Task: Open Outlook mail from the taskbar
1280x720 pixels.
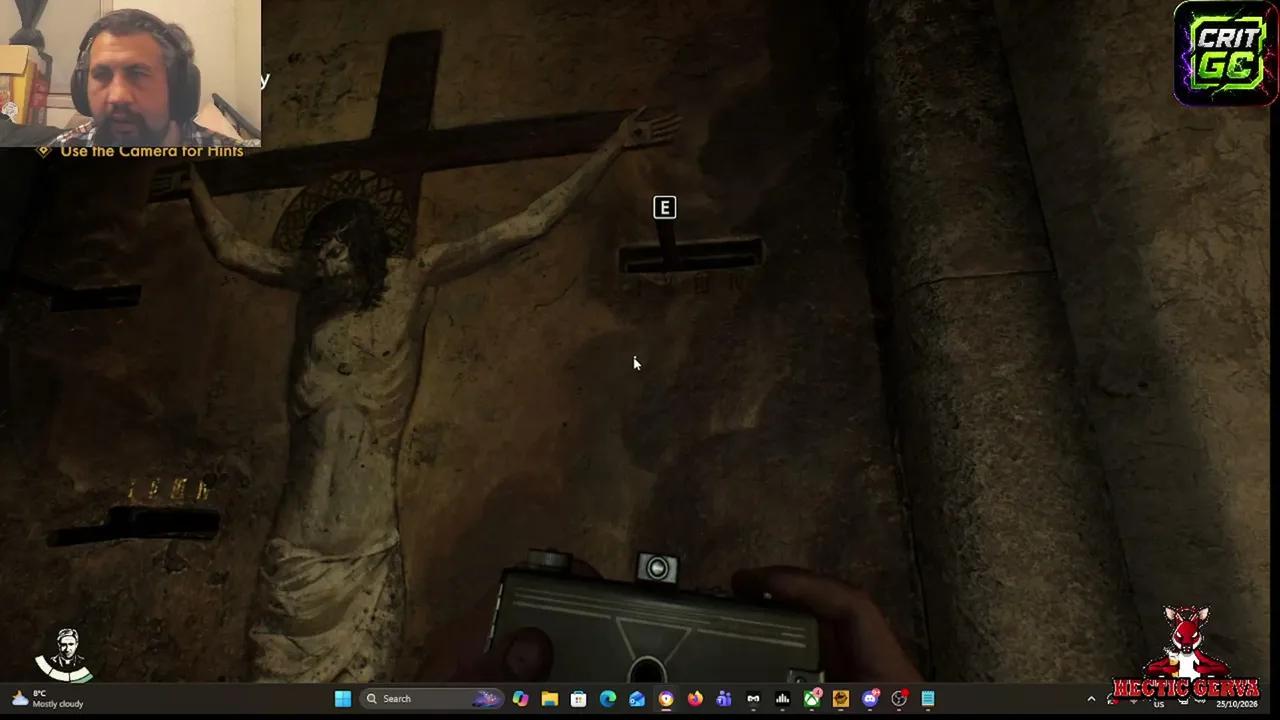Action: pos(636,699)
